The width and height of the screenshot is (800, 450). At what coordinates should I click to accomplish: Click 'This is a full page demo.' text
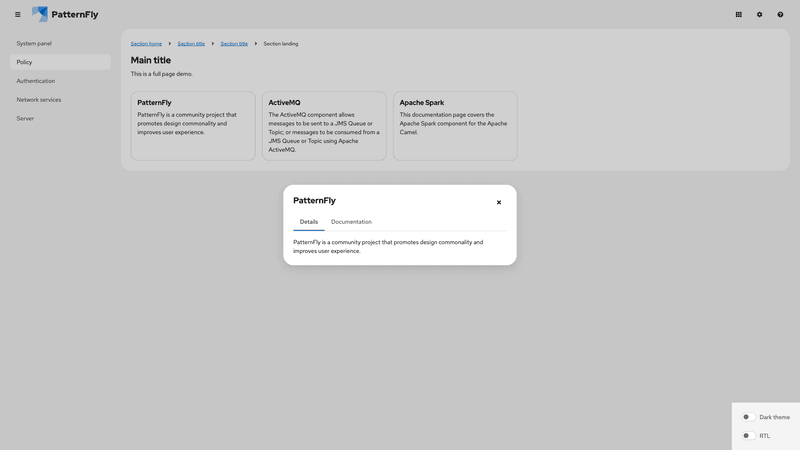click(162, 74)
